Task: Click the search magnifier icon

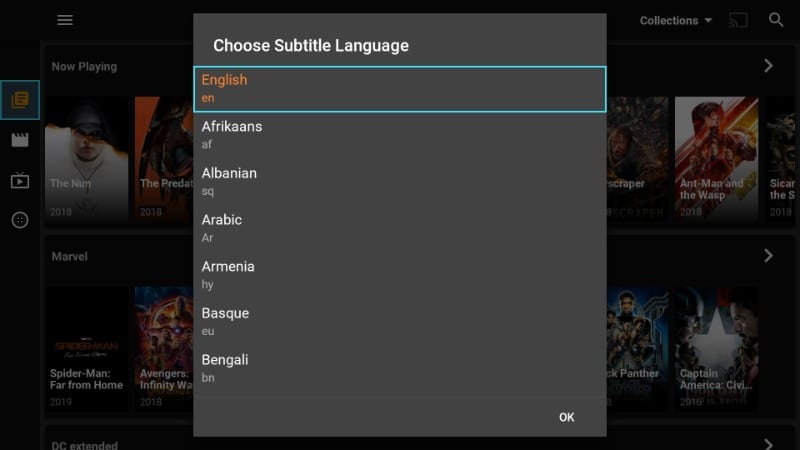Action: pyautogui.click(x=776, y=20)
